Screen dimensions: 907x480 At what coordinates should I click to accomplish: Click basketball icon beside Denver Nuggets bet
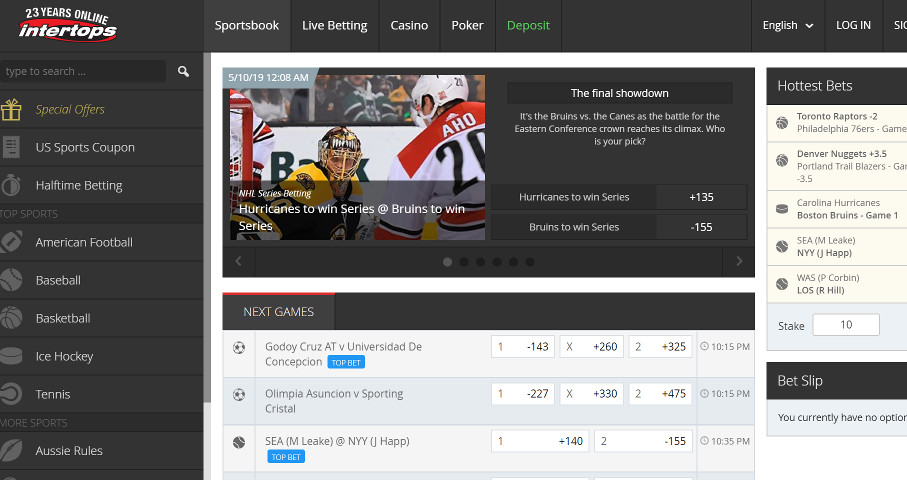[782, 160]
